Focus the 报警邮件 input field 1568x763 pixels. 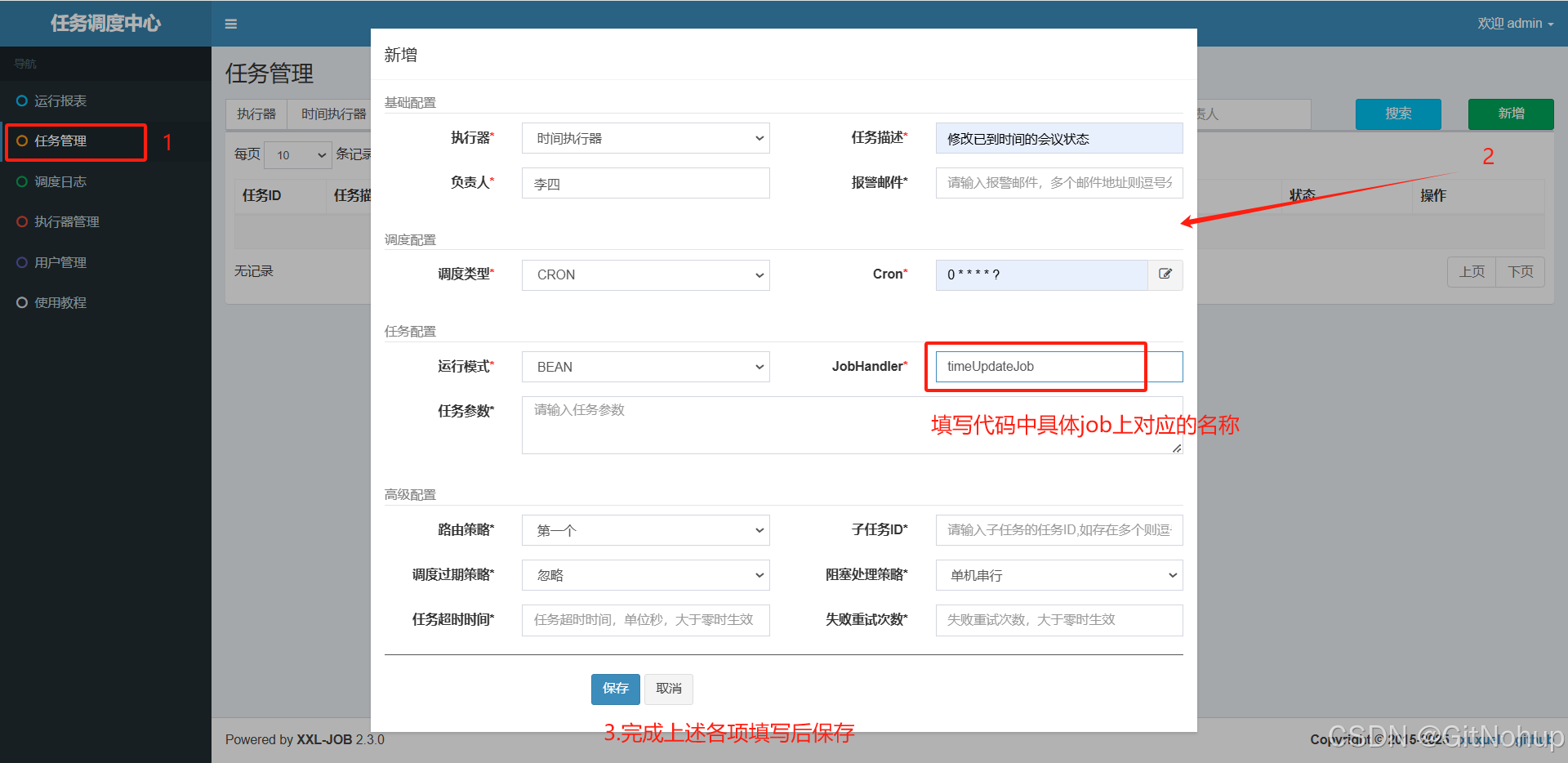(x=1059, y=183)
